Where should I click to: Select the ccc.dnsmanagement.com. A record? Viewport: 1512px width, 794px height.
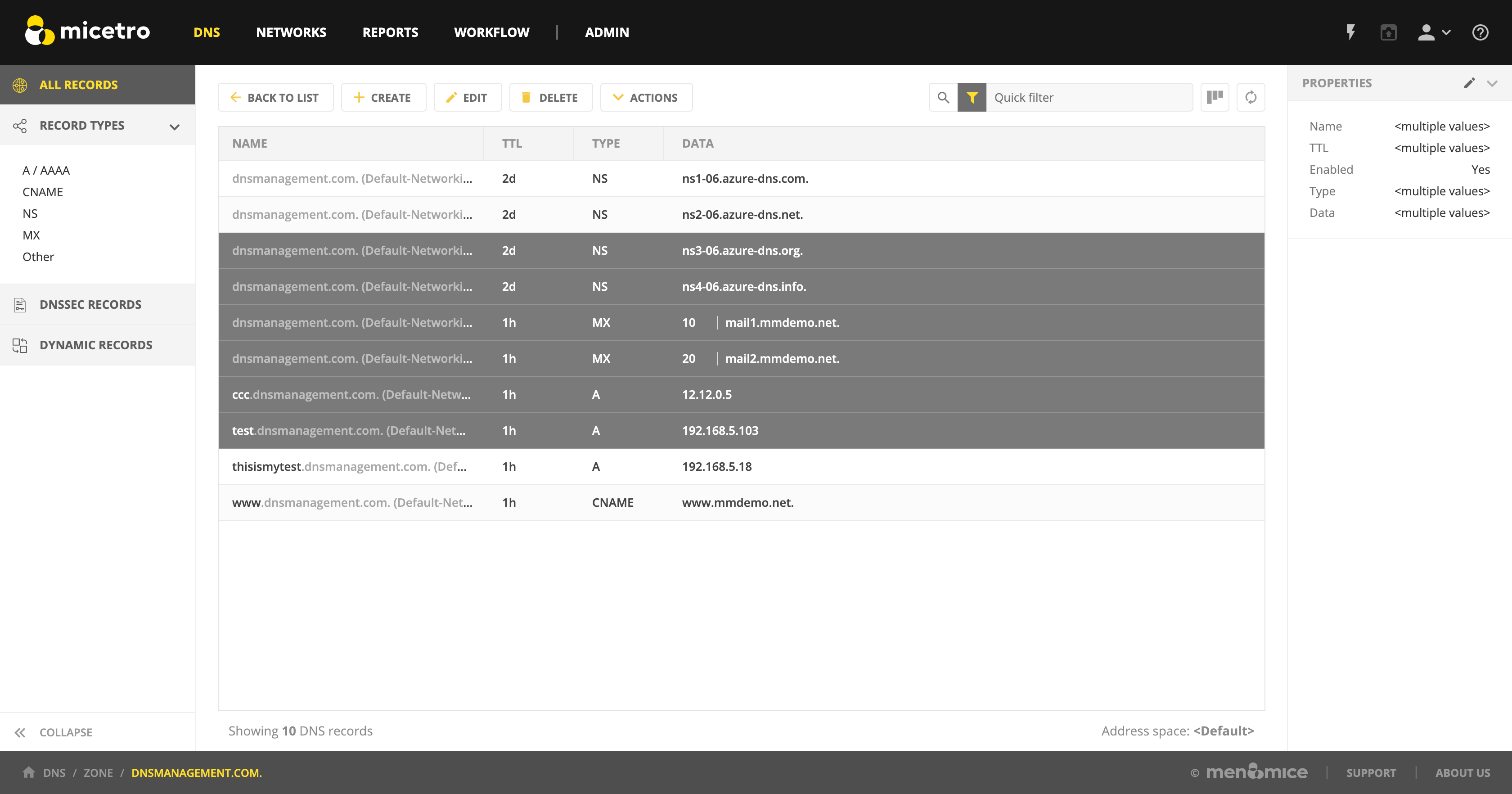[741, 395]
